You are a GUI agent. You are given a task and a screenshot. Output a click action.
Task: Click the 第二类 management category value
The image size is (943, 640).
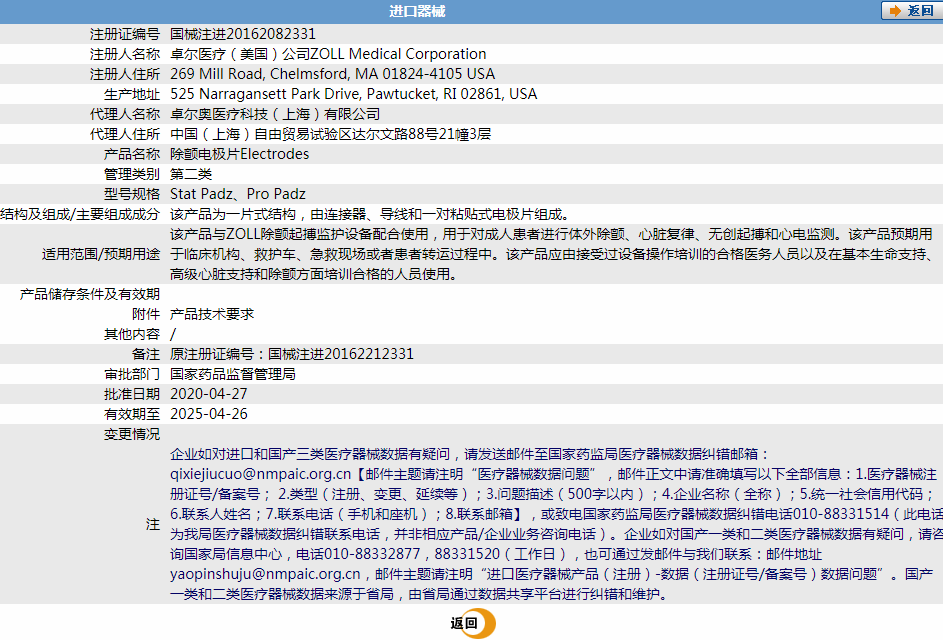(191, 174)
